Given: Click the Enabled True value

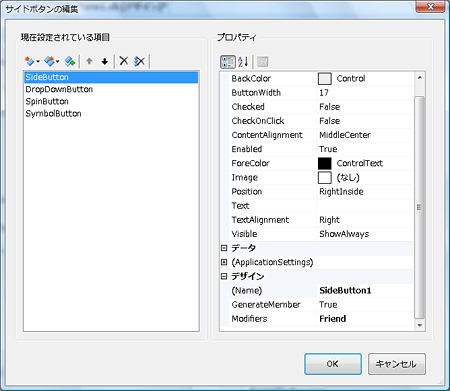Looking at the screenshot, I should click(365, 149).
